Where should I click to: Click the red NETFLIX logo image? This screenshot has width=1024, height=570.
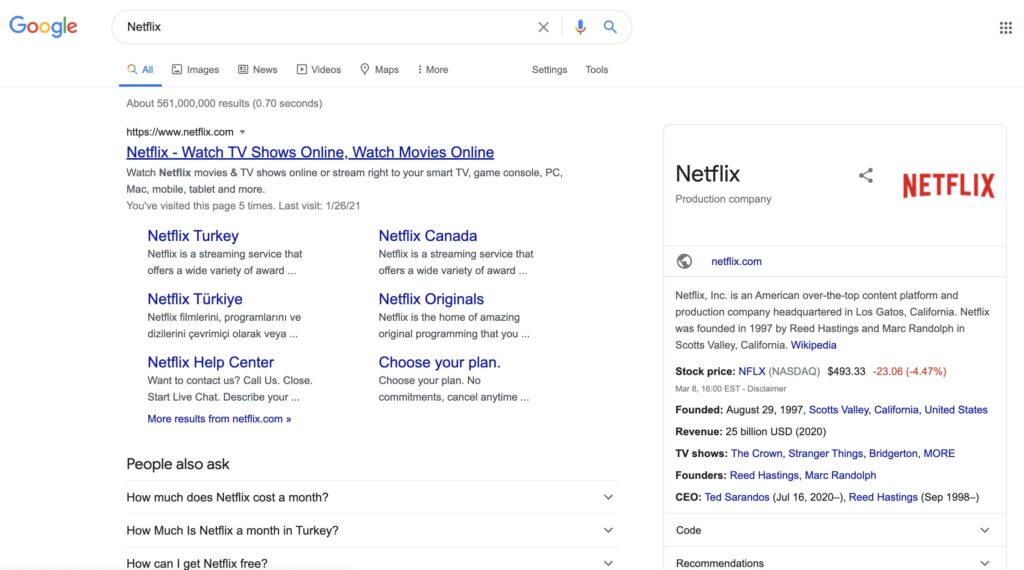click(x=948, y=185)
